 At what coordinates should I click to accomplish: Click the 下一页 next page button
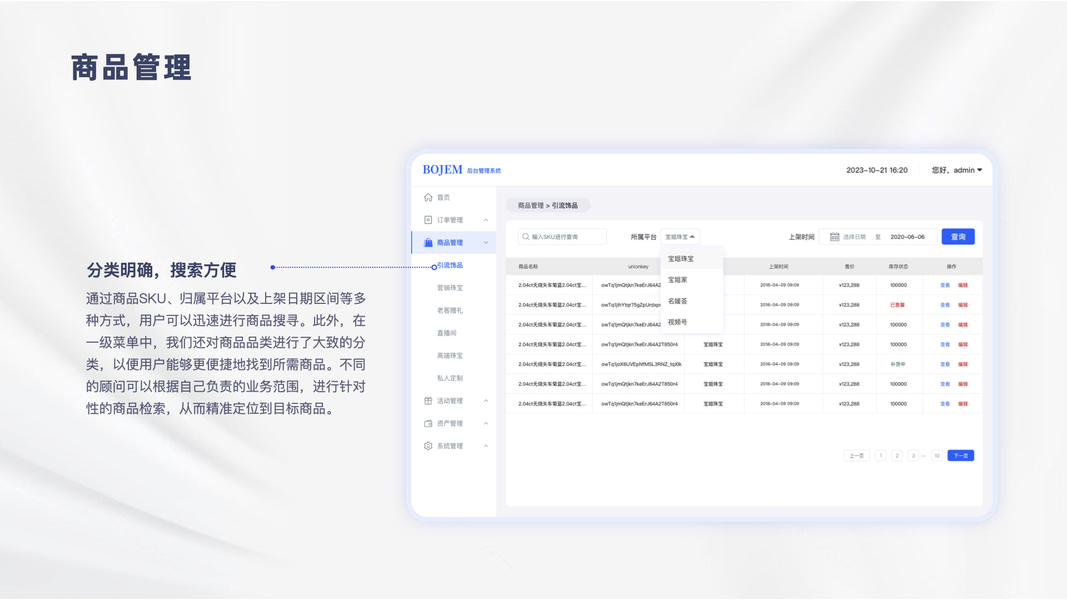point(960,456)
